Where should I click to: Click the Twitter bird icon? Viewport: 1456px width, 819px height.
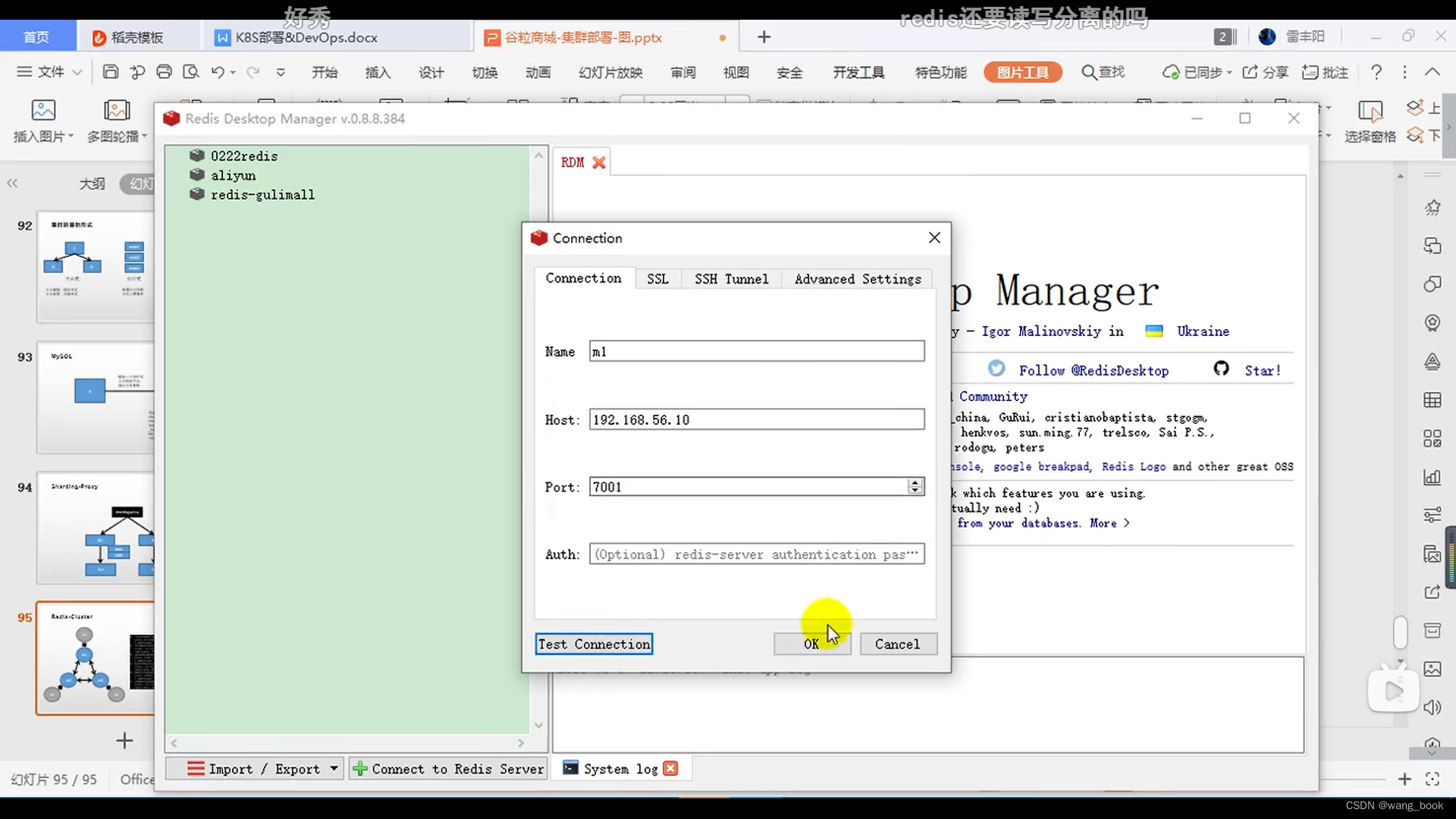click(x=996, y=369)
